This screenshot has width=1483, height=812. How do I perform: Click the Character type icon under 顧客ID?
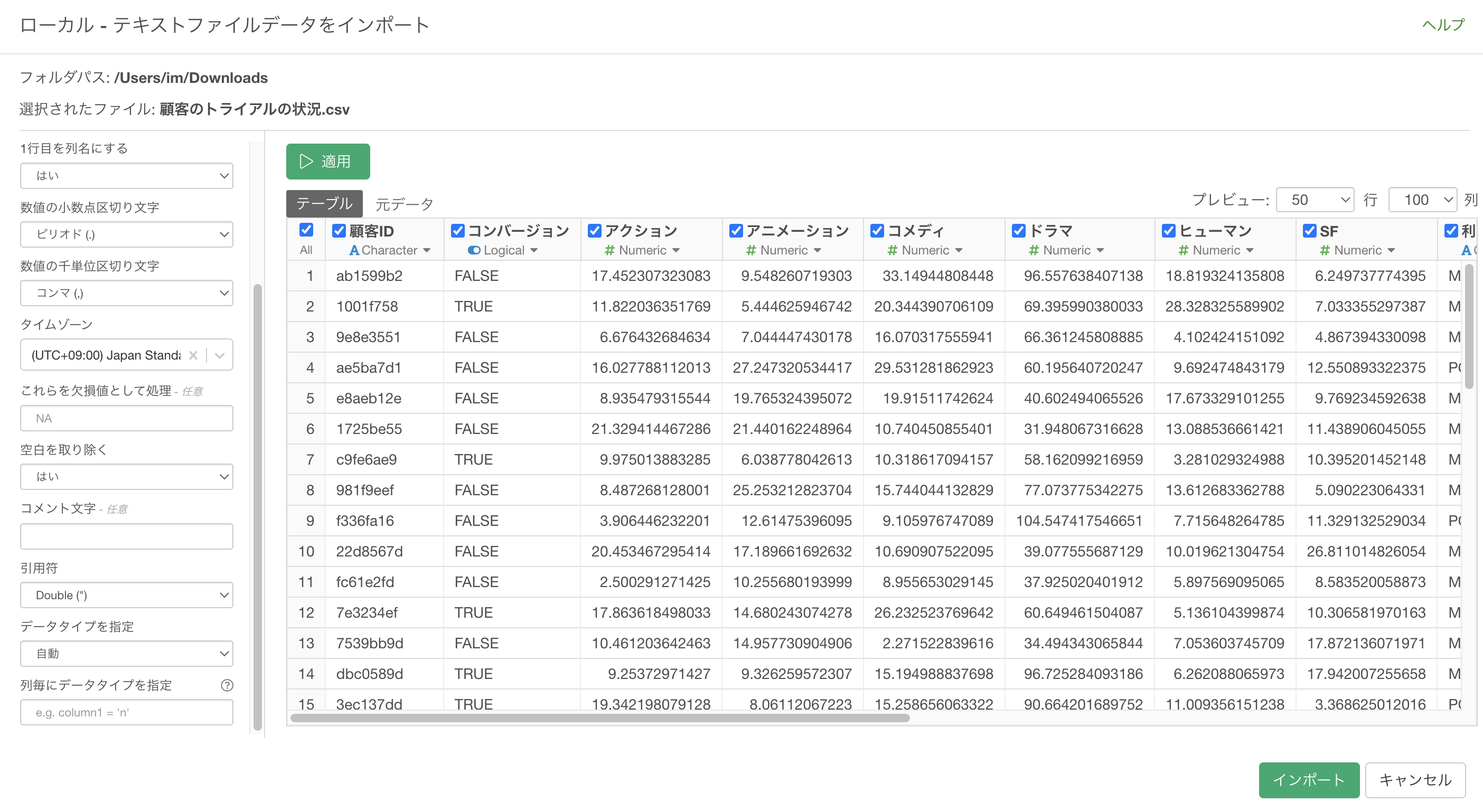tap(354, 250)
